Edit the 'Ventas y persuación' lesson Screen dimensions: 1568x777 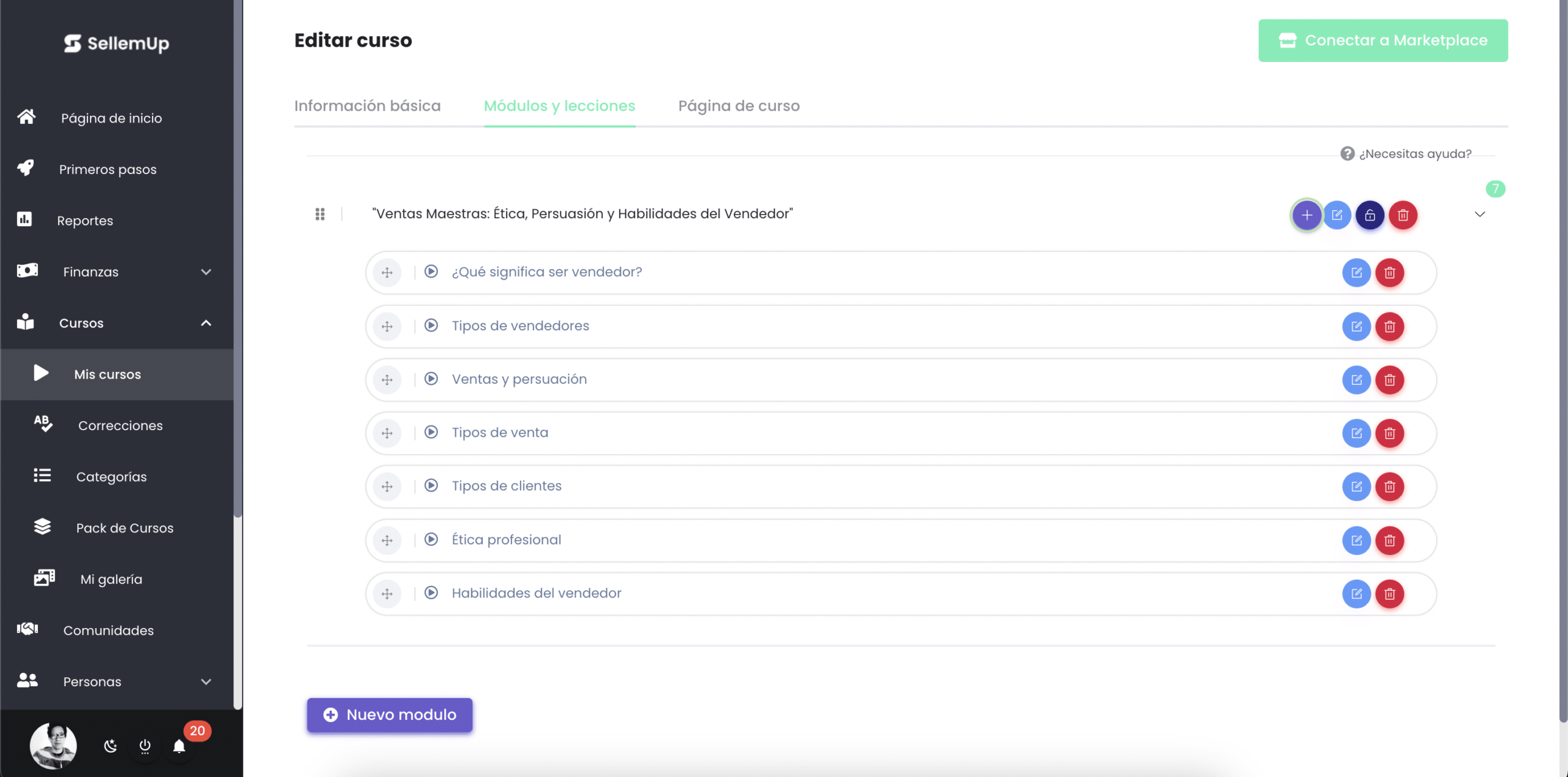tap(1357, 380)
